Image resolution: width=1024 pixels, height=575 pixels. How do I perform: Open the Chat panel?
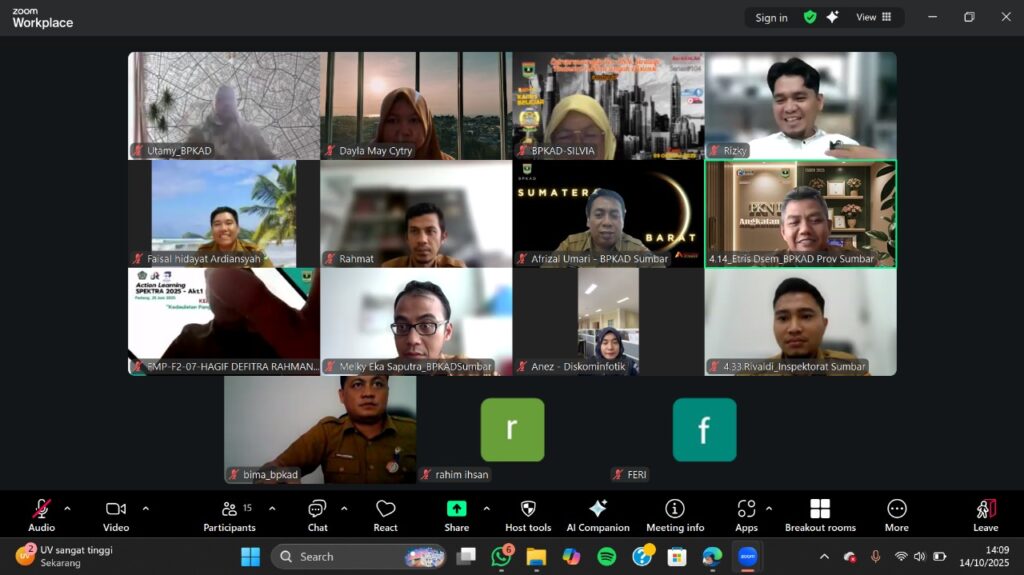[x=317, y=516]
